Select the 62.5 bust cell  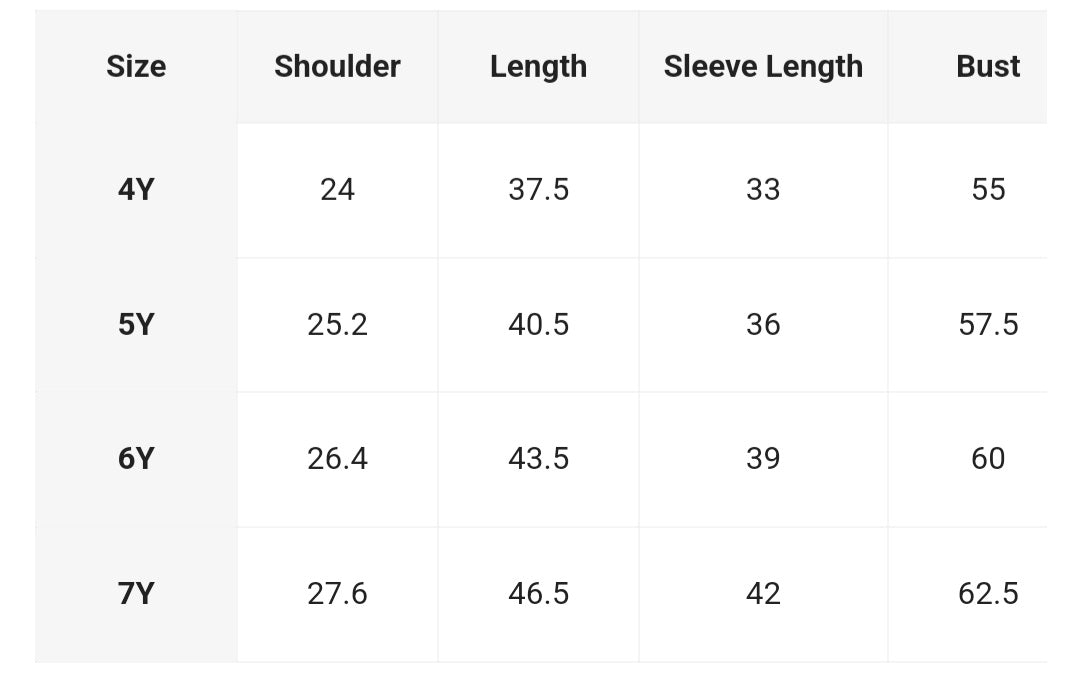click(988, 593)
